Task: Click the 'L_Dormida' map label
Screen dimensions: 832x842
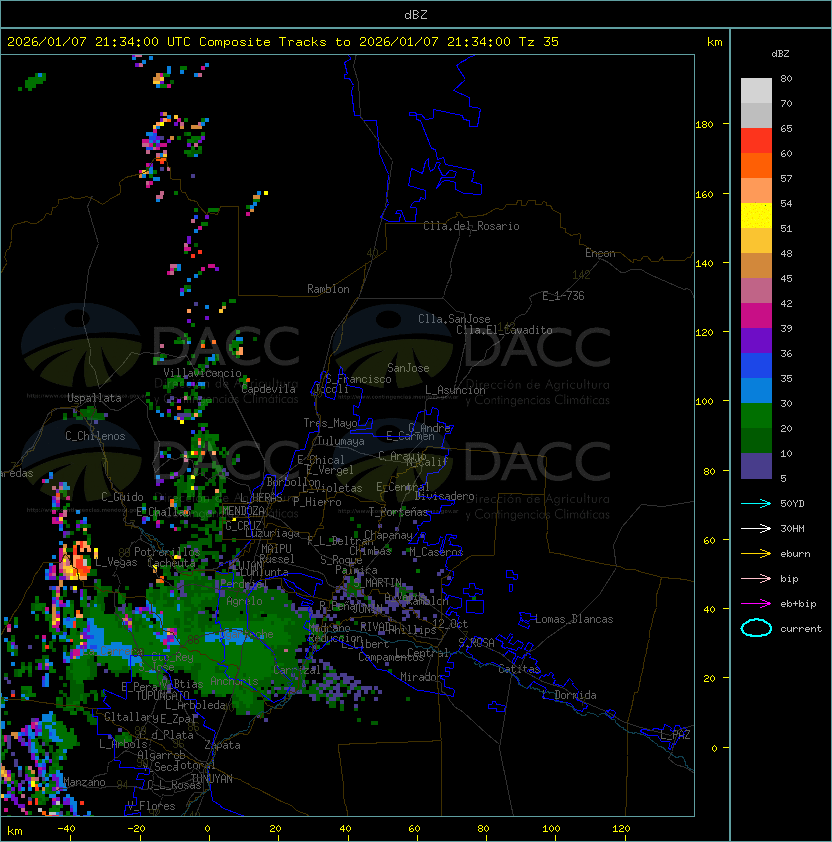Action: pyautogui.click(x=569, y=695)
